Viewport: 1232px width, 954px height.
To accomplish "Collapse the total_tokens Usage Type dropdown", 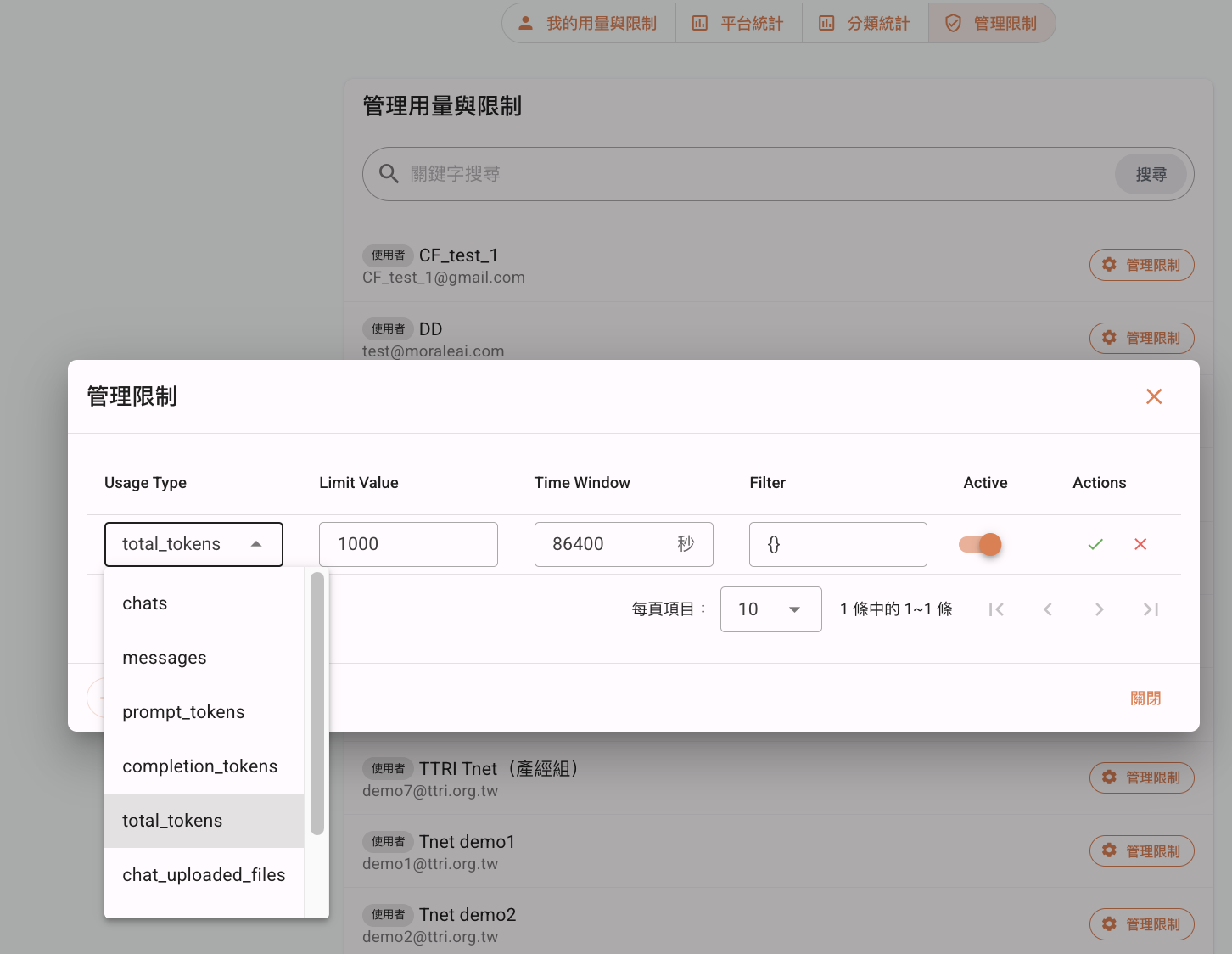I will [193, 544].
